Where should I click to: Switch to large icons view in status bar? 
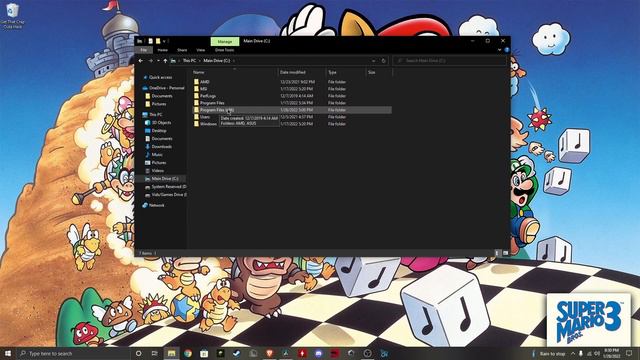tap(505, 253)
